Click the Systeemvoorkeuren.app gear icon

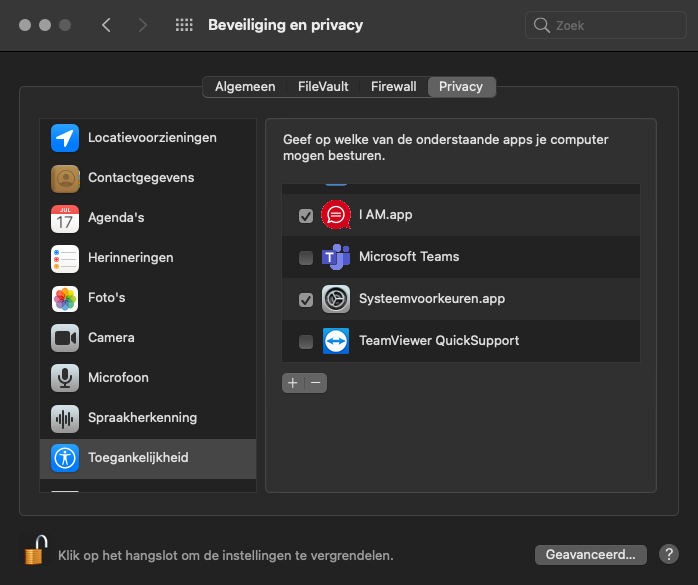click(x=336, y=299)
